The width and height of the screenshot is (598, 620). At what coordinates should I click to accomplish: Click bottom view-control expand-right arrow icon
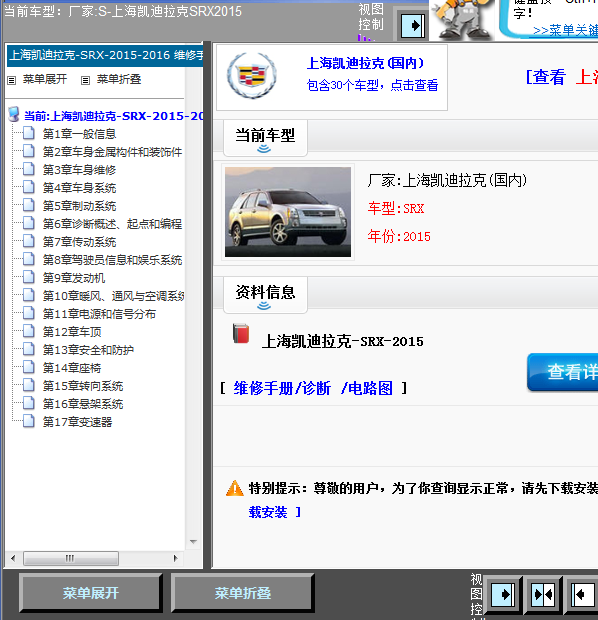[503, 594]
